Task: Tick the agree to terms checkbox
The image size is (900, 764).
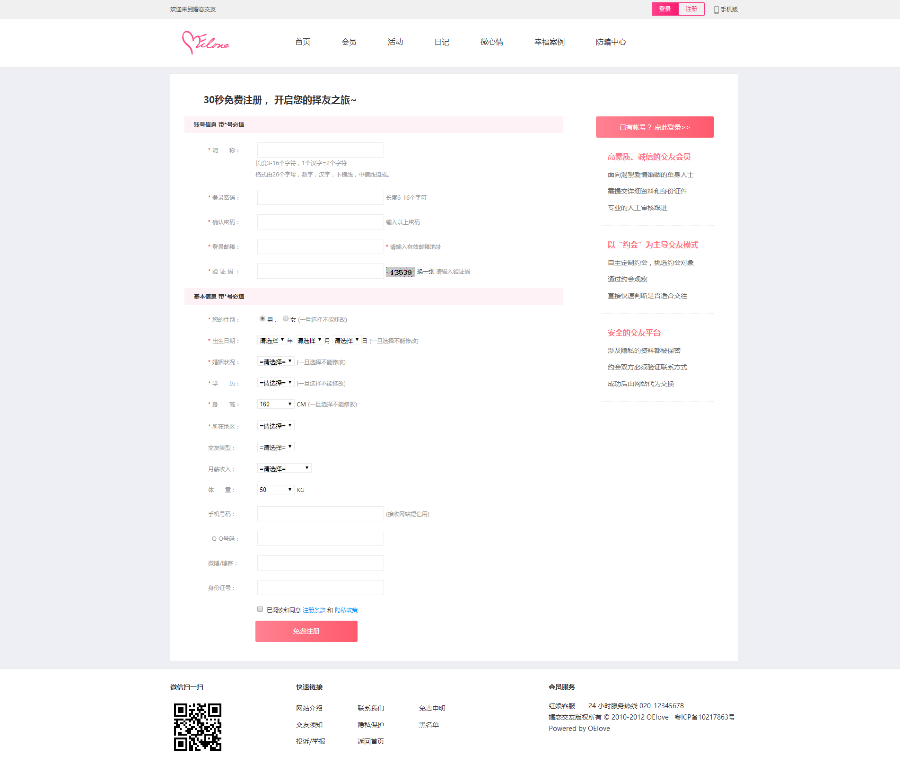Action: (260, 609)
